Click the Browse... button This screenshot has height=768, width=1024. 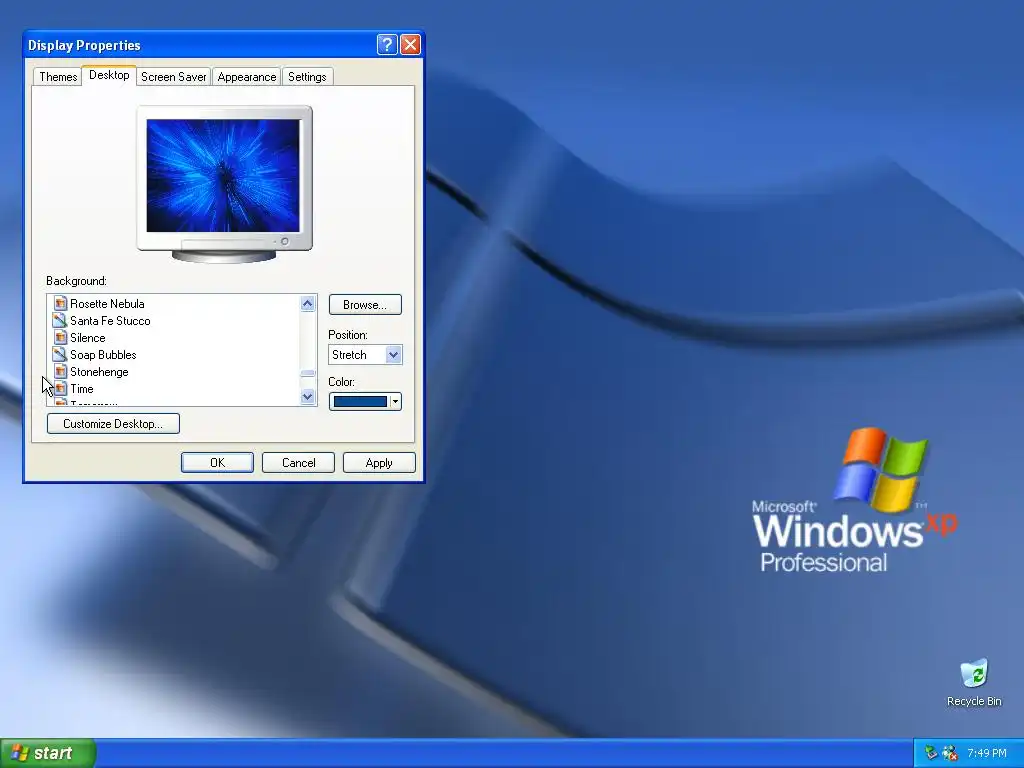point(365,305)
